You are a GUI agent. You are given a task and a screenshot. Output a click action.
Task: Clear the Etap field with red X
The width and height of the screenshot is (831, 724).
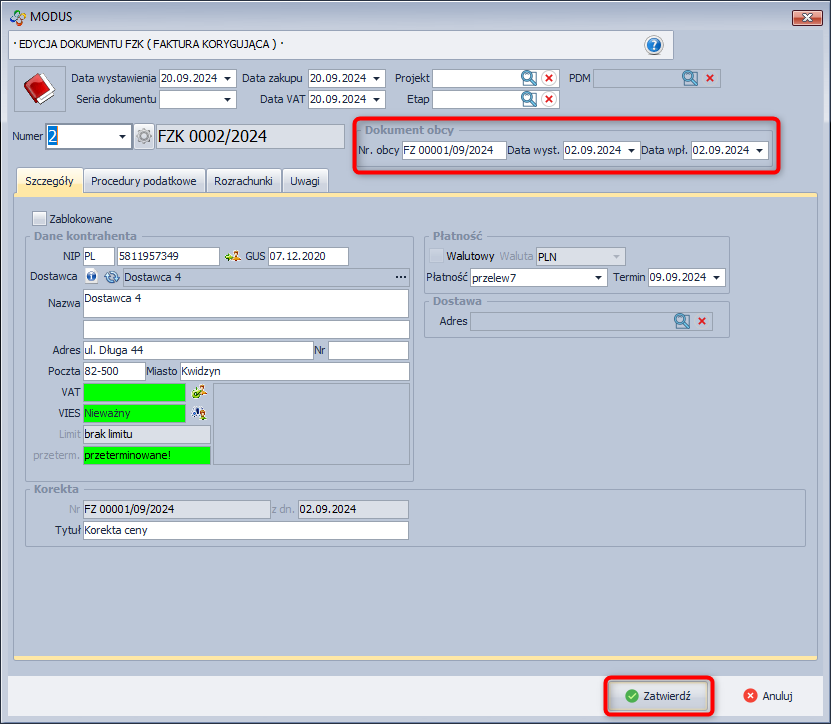point(549,99)
